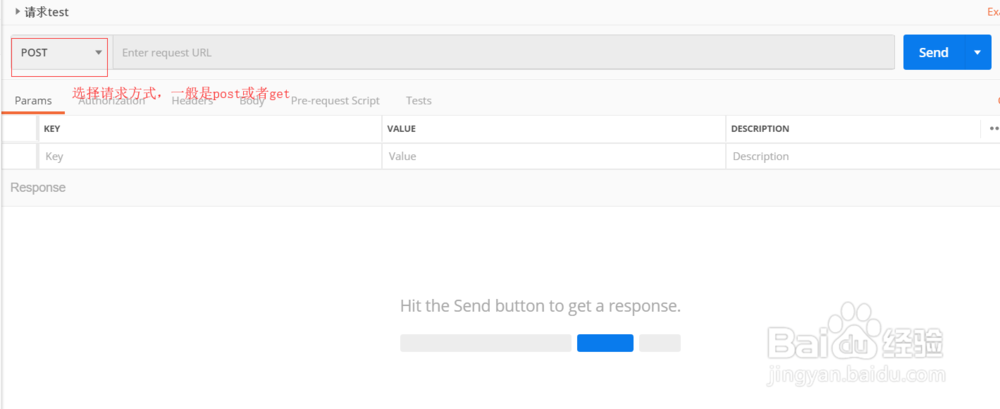Switch to the Tests tab
This screenshot has height=409, width=1000.
[419, 101]
